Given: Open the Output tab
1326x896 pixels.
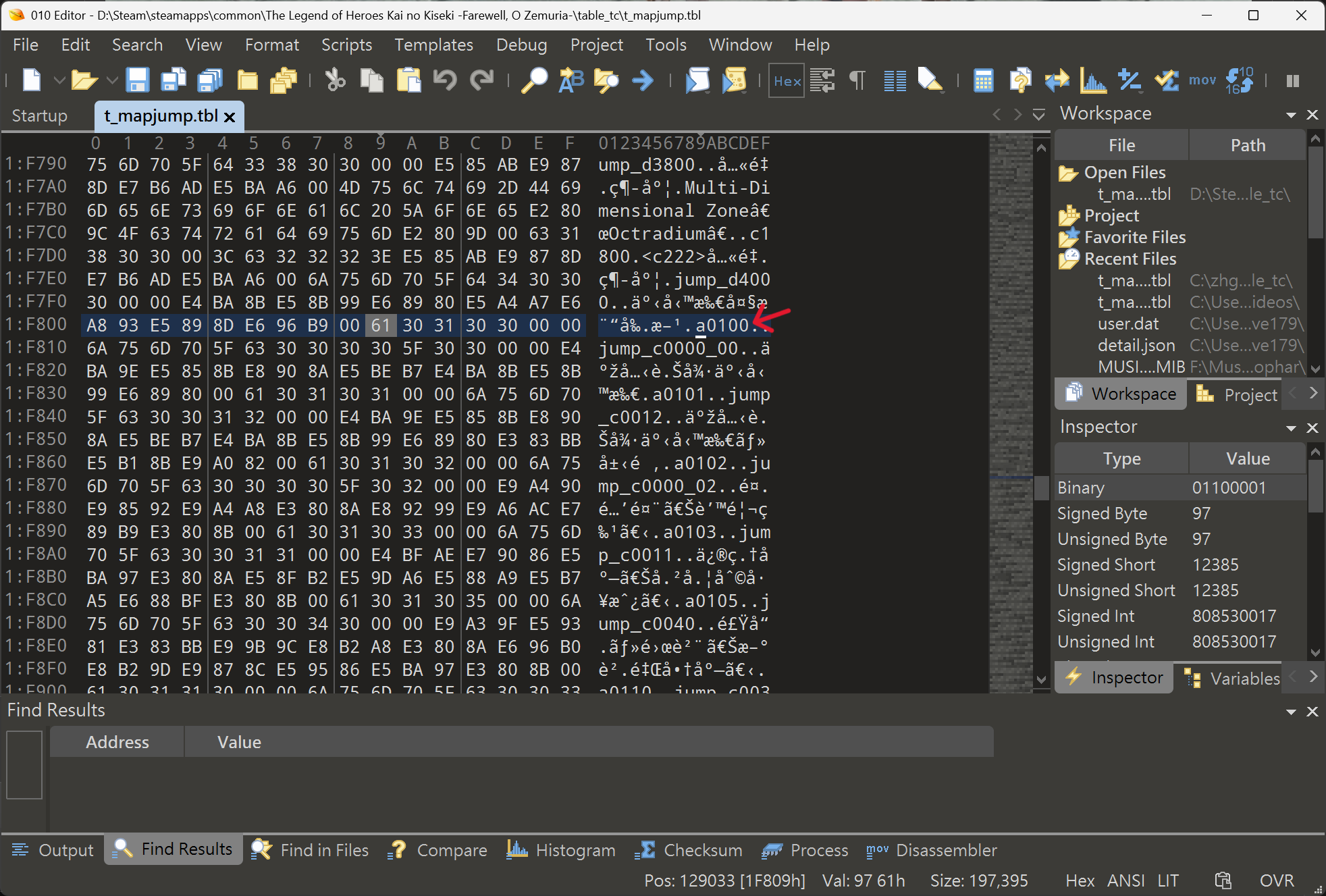Looking at the screenshot, I should (53, 850).
